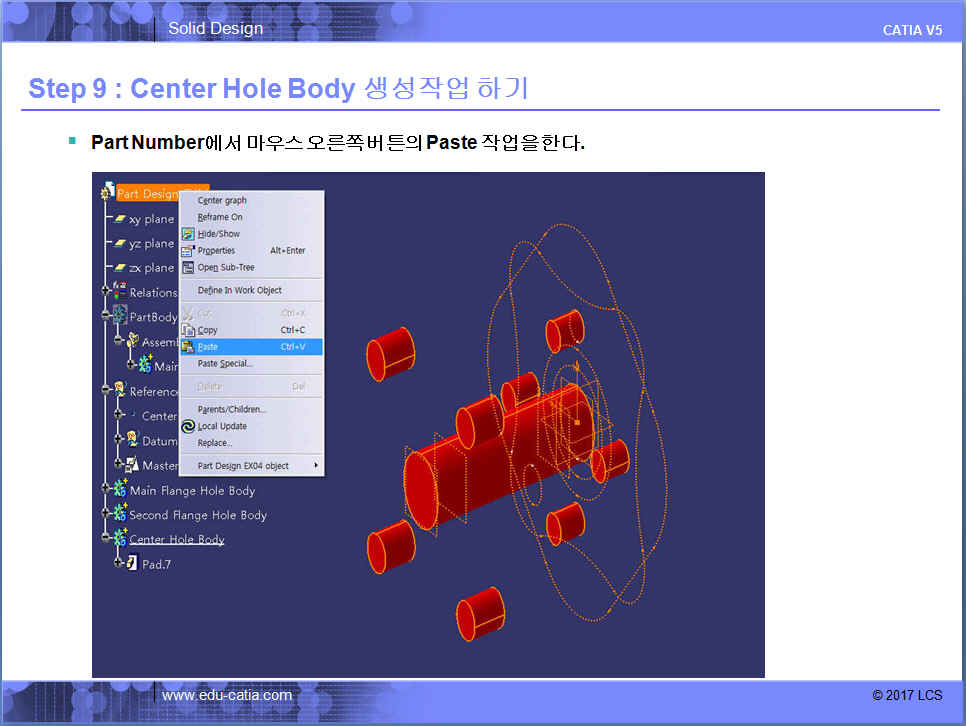The width and height of the screenshot is (966, 726).
Task: Click the Pad.7 feature icon
Action: click(131, 564)
